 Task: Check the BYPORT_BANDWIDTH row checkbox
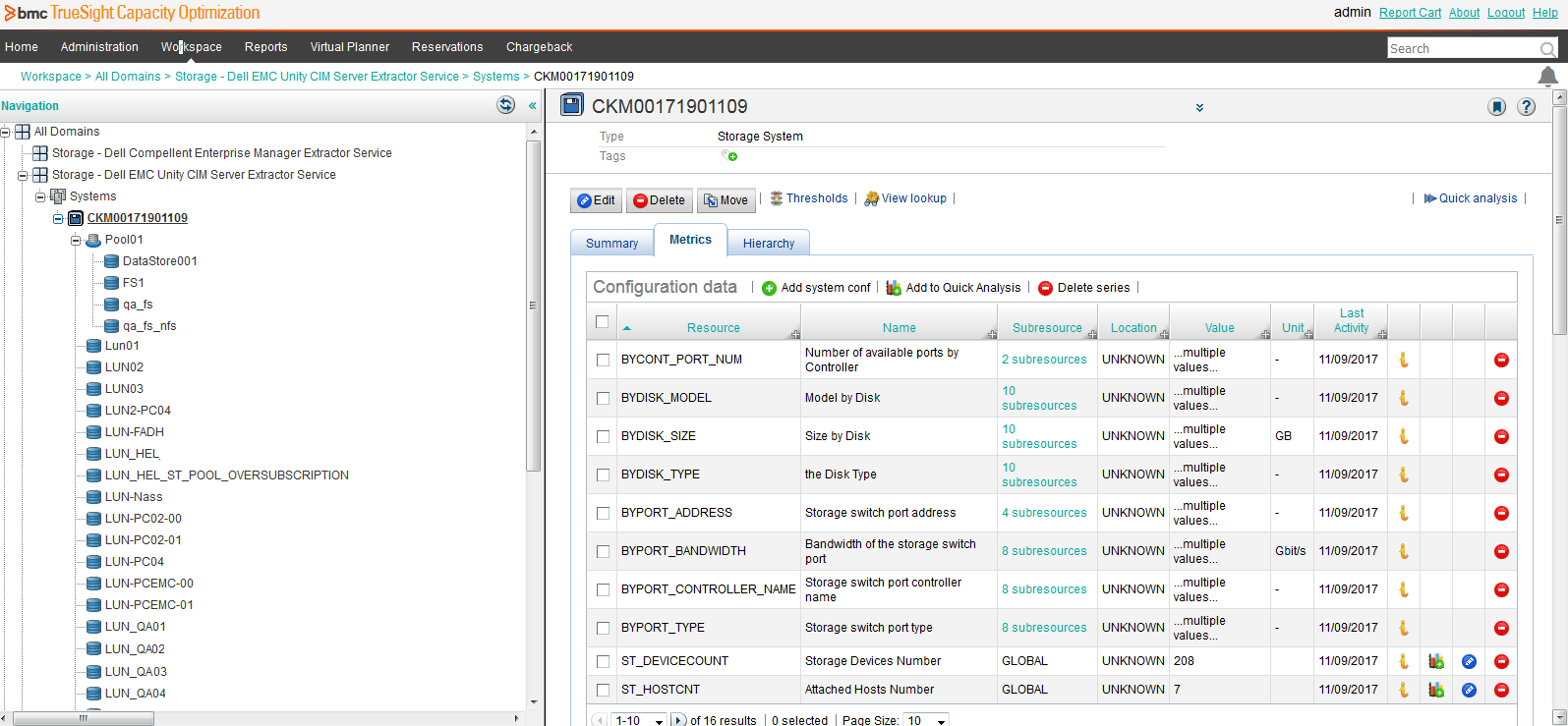point(603,551)
